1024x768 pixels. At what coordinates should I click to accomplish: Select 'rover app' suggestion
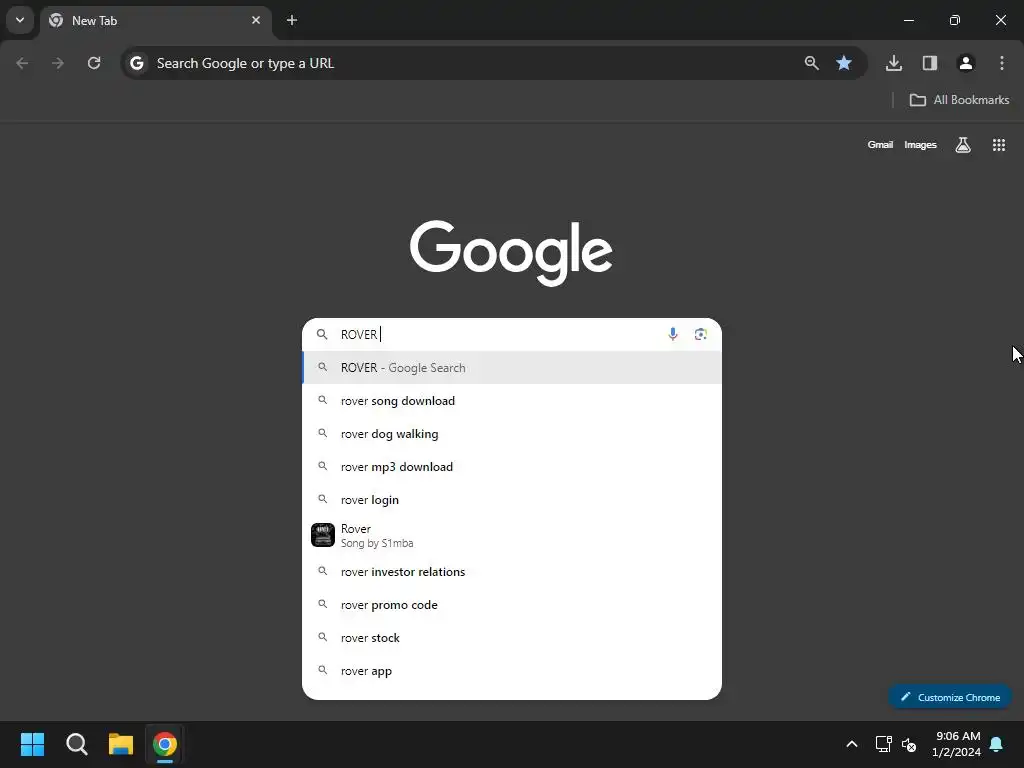(x=512, y=671)
